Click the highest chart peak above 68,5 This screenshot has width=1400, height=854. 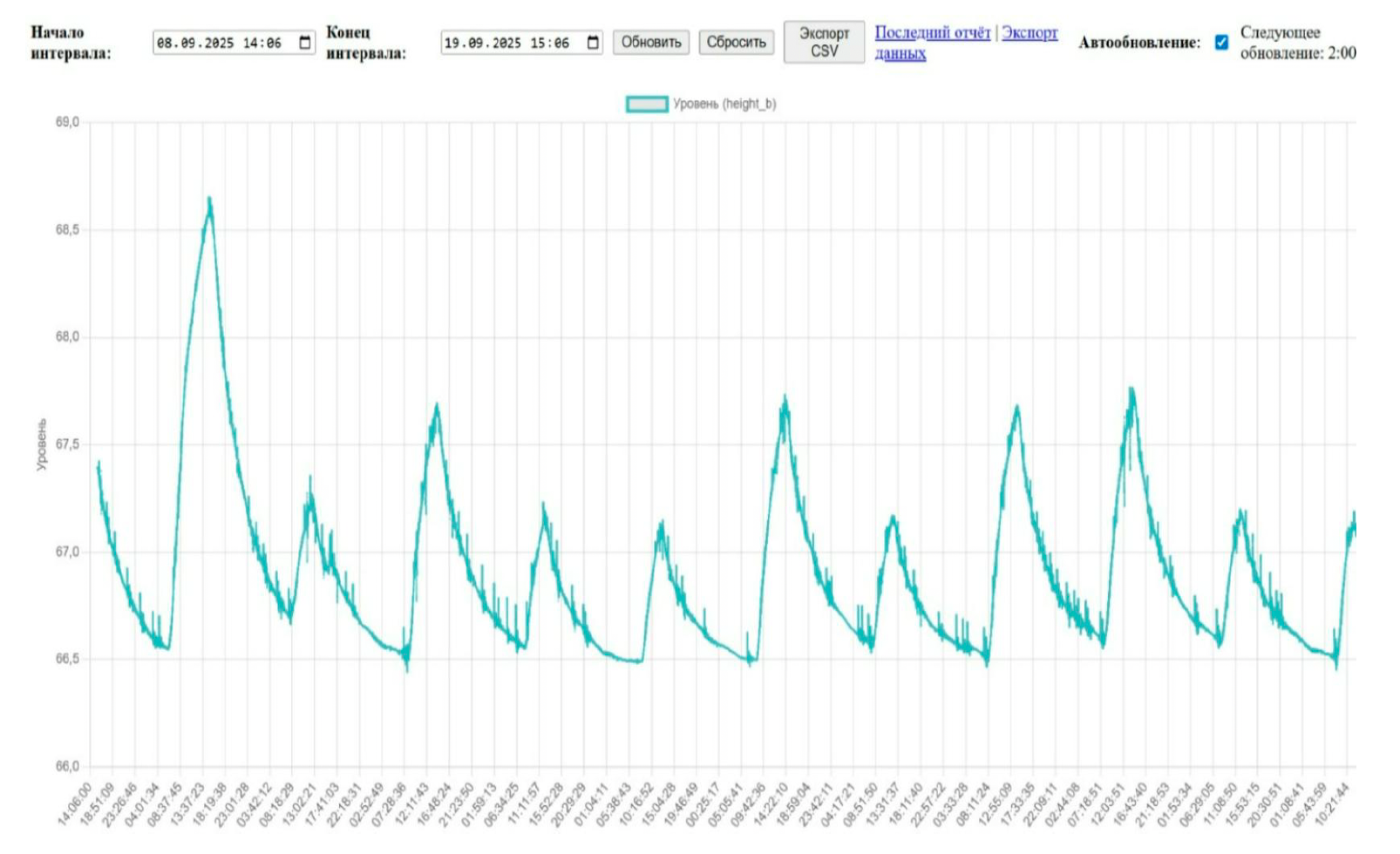point(209,200)
